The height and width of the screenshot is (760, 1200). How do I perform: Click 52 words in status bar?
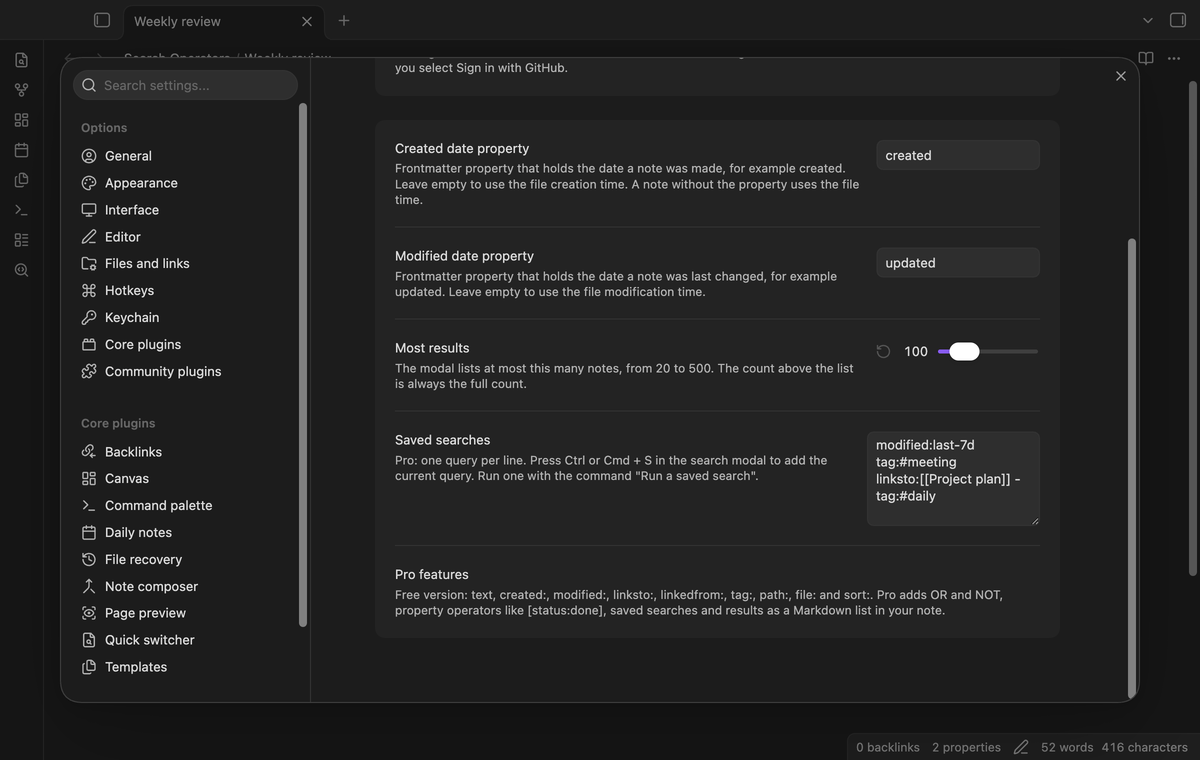[1067, 747]
